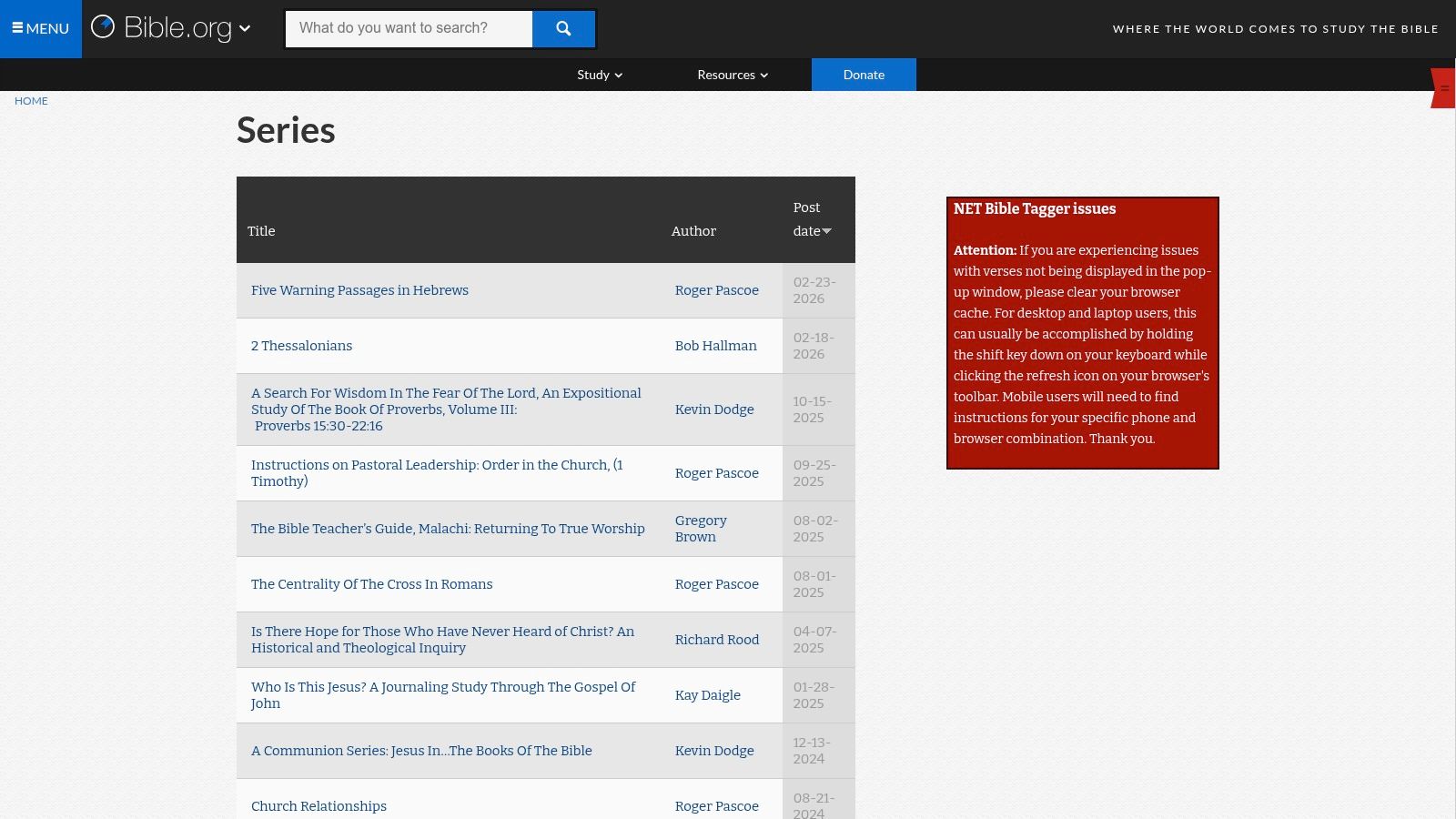Expand the Resources dropdown chevron
The image size is (1456, 819).
(x=763, y=76)
